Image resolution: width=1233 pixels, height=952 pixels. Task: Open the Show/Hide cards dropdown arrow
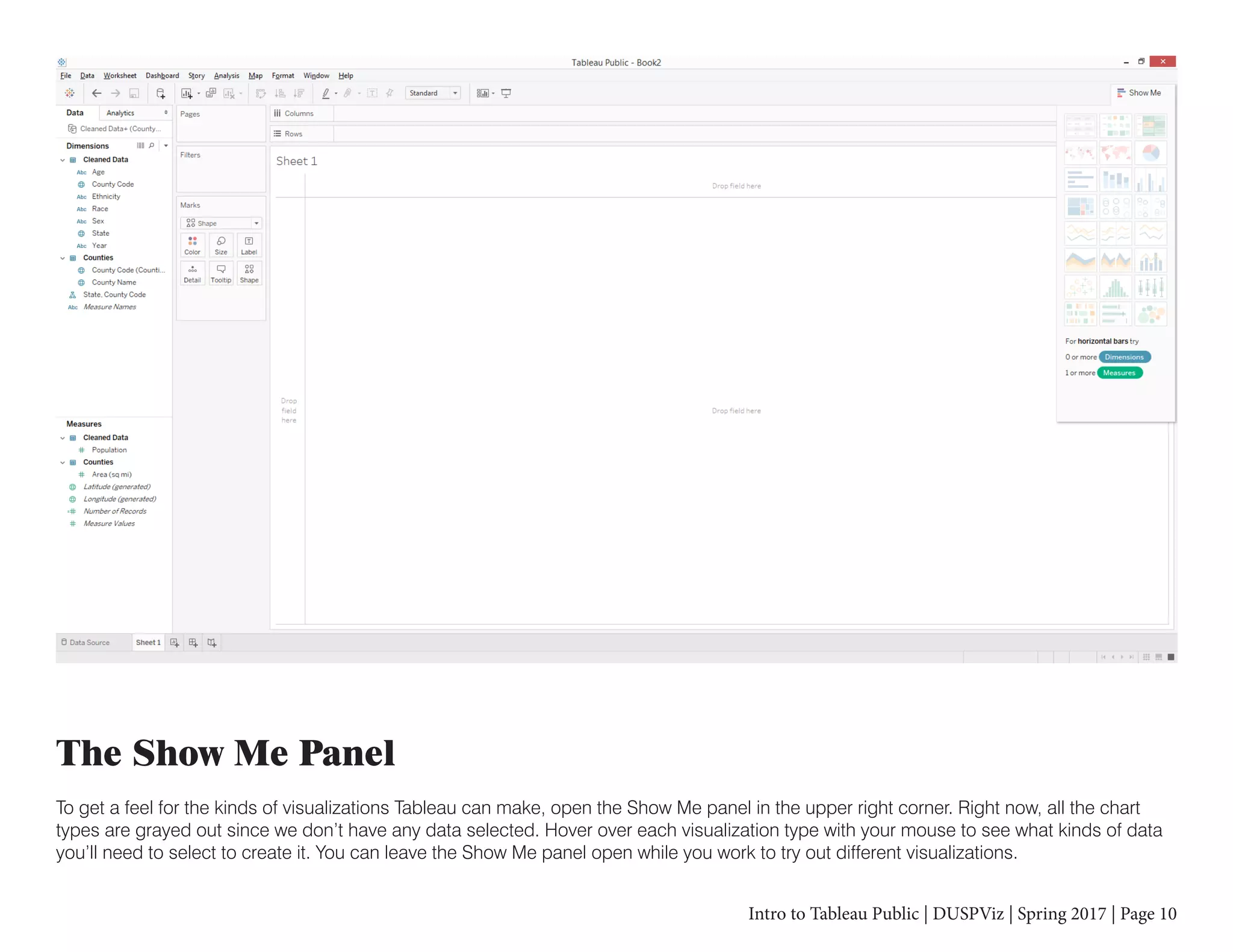(x=493, y=93)
